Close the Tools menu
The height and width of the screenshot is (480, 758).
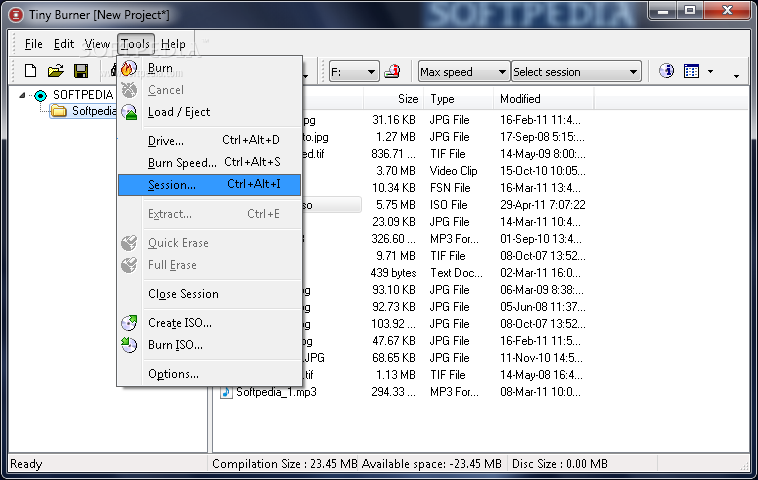(135, 44)
